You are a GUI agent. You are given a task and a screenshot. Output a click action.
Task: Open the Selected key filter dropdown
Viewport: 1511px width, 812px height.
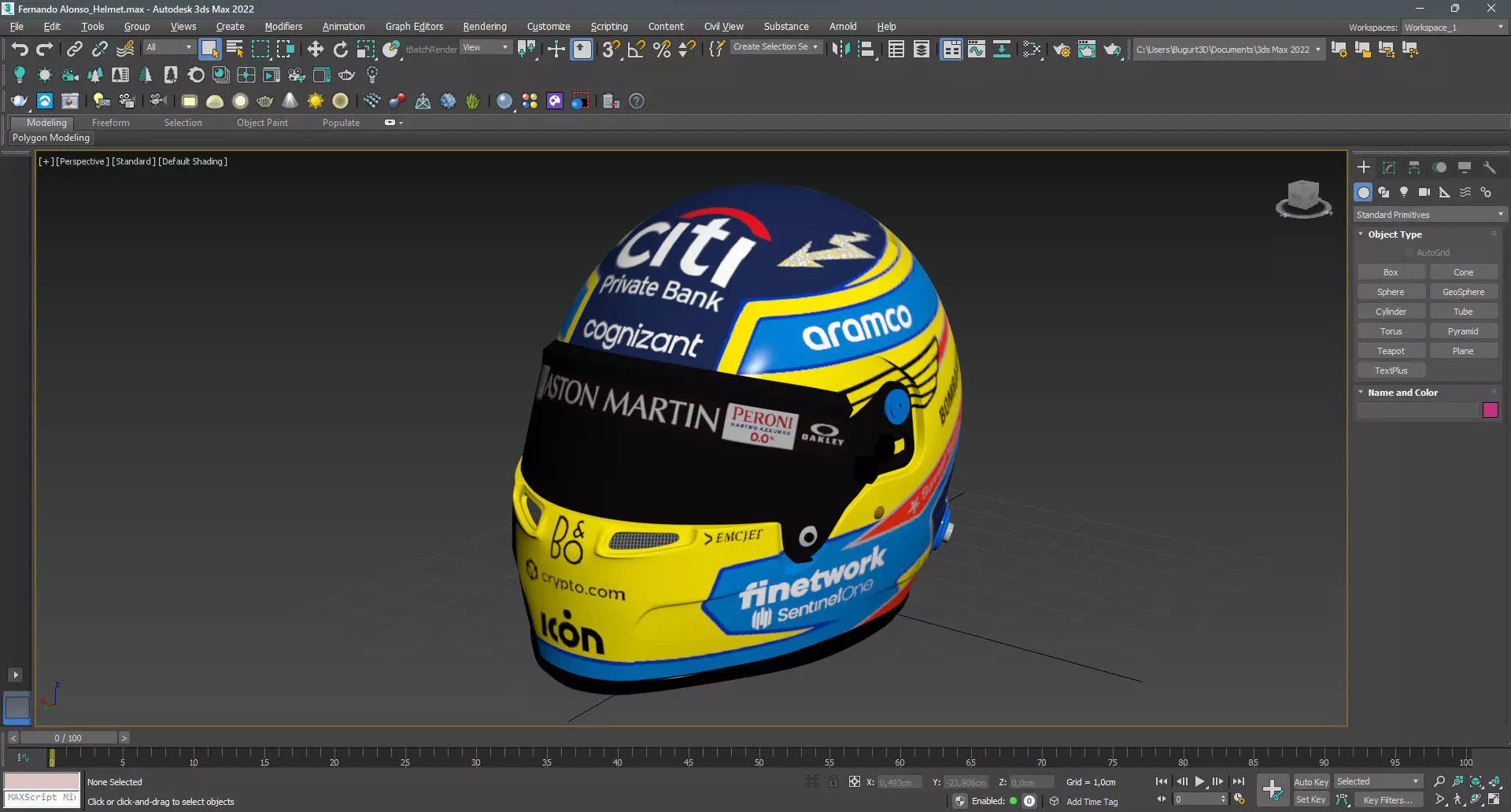[x=1377, y=782]
